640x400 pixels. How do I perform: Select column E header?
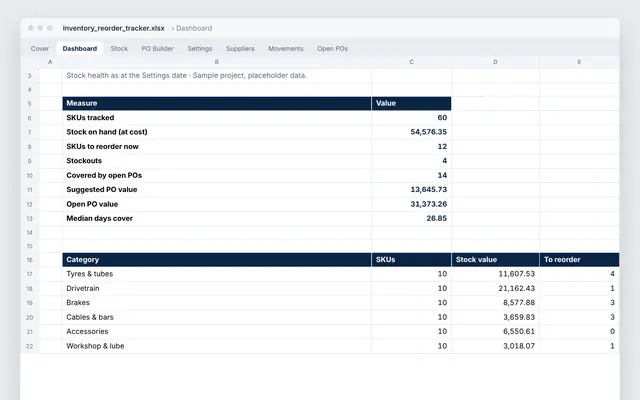(579, 62)
